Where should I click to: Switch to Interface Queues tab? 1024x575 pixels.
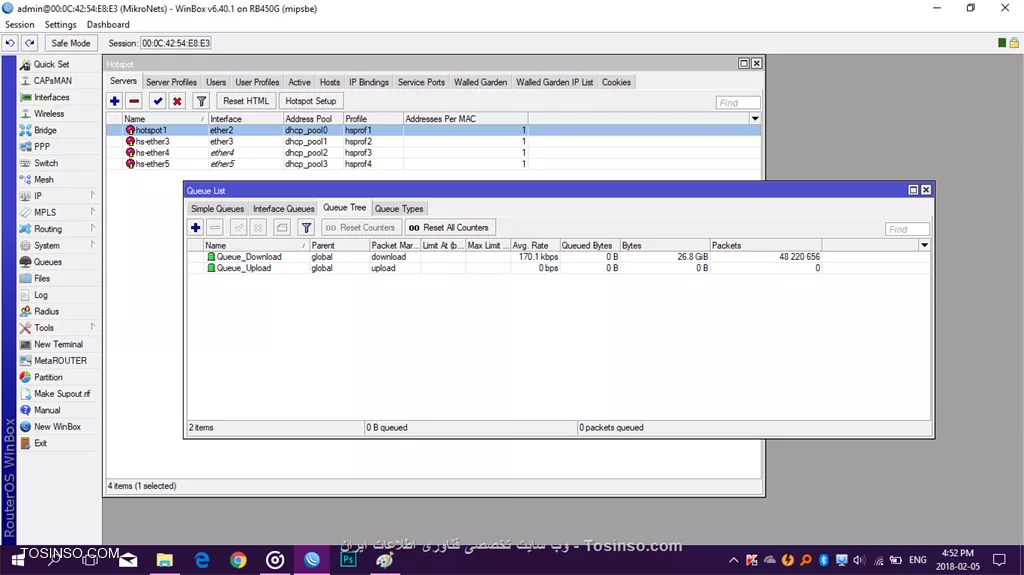(x=283, y=208)
